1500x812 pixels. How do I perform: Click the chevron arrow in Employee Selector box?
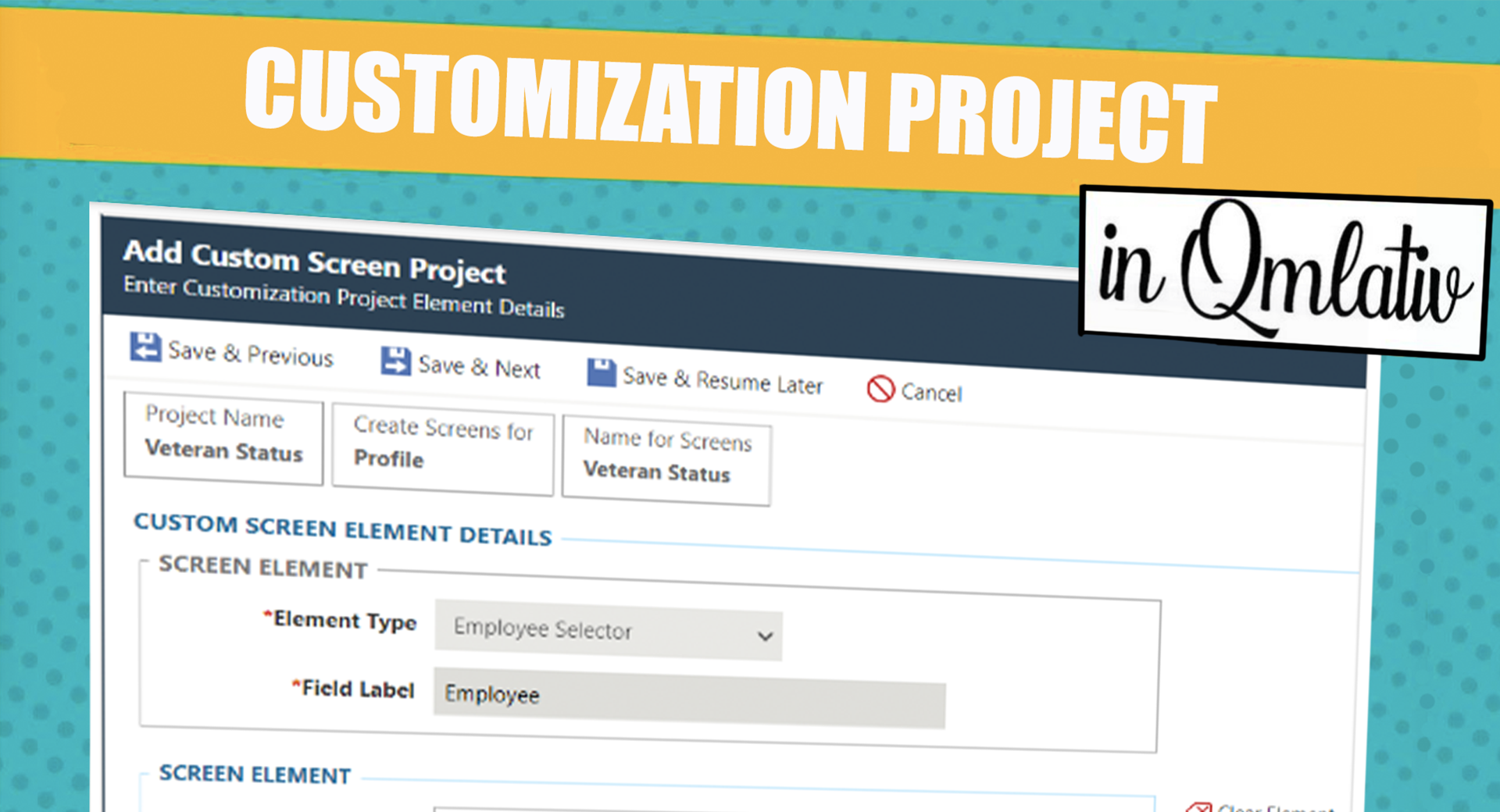click(765, 636)
